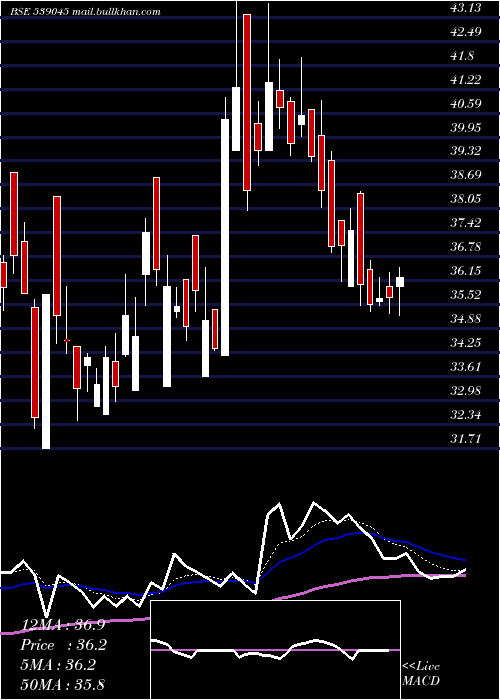Click the '12MA : 36.9' readout
The height and width of the screenshot is (700, 500).
tap(63, 625)
